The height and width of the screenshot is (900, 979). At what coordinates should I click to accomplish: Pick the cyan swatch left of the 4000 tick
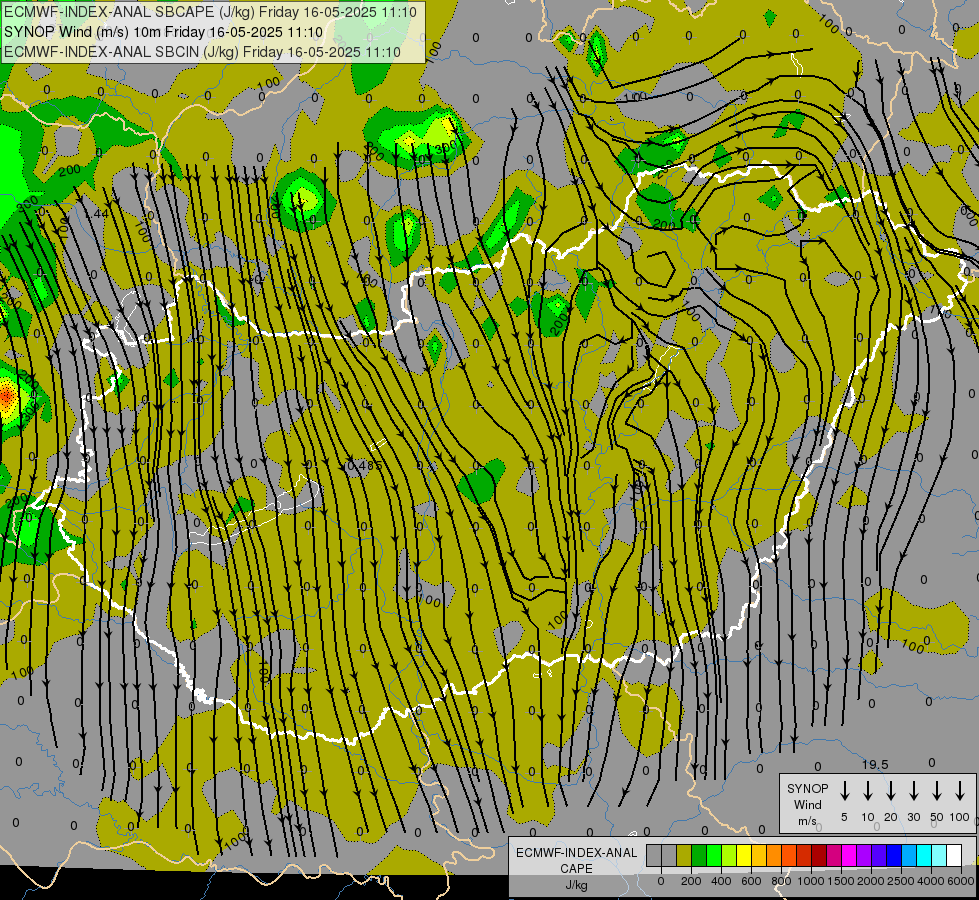[x=924, y=855]
